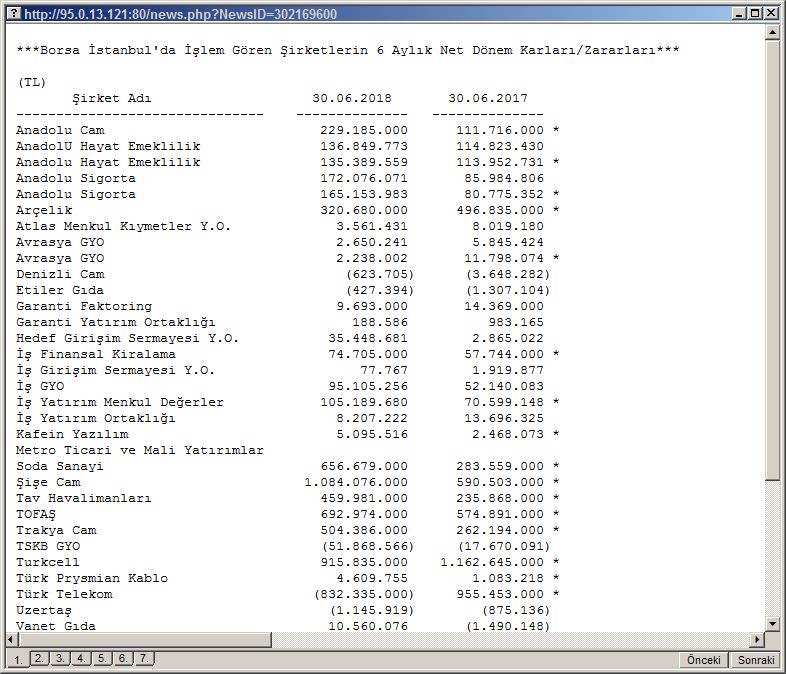Click Garanti Yatırım Ortaklığı row name
This screenshot has width=786, height=674.
pyautogui.click(x=115, y=323)
